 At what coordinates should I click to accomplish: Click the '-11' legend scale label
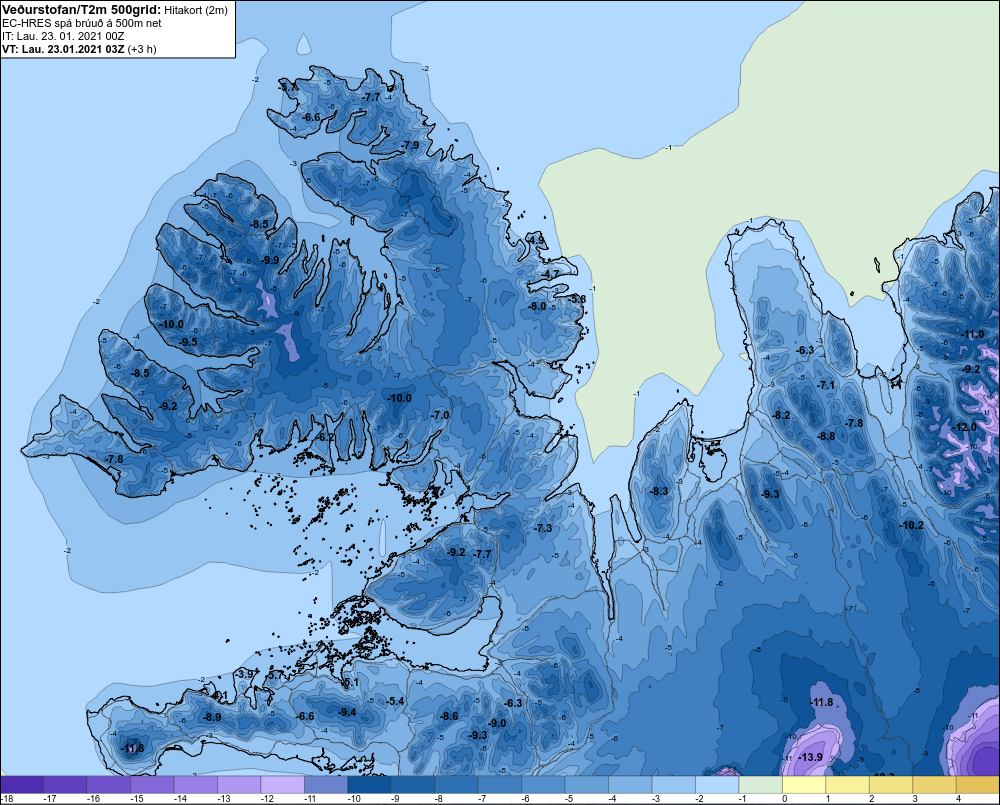pos(311,799)
